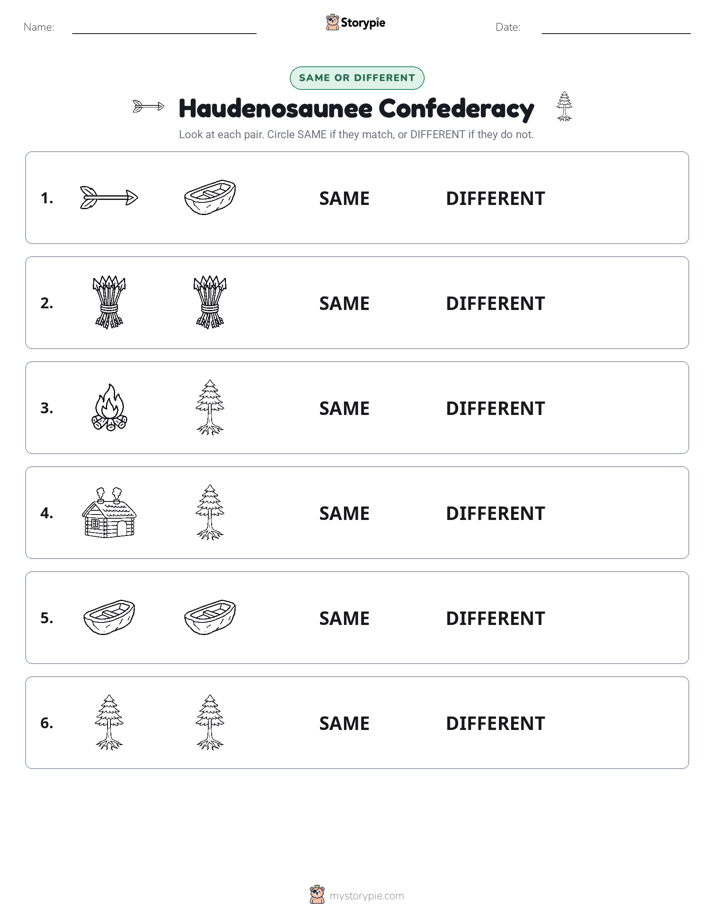Click the right canoe icon in row 5
This screenshot has width=714, height=924.
pyautogui.click(x=210, y=617)
